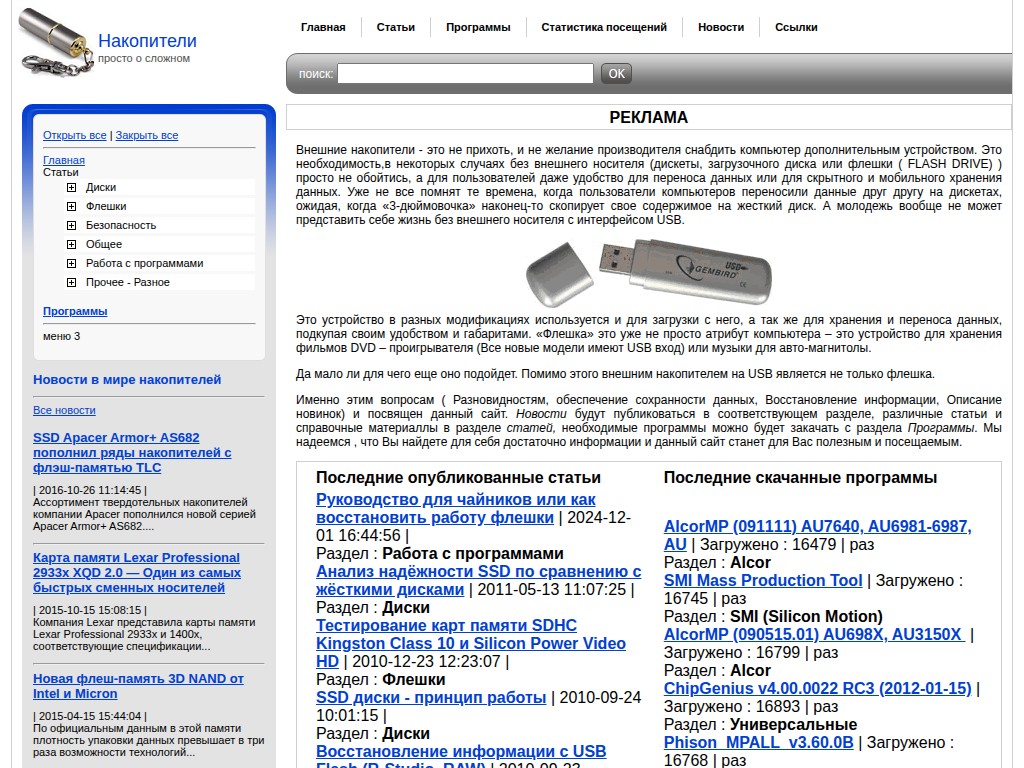Focus the поиск search input field
The width and height of the screenshot is (1024, 768).
pyautogui.click(x=465, y=73)
